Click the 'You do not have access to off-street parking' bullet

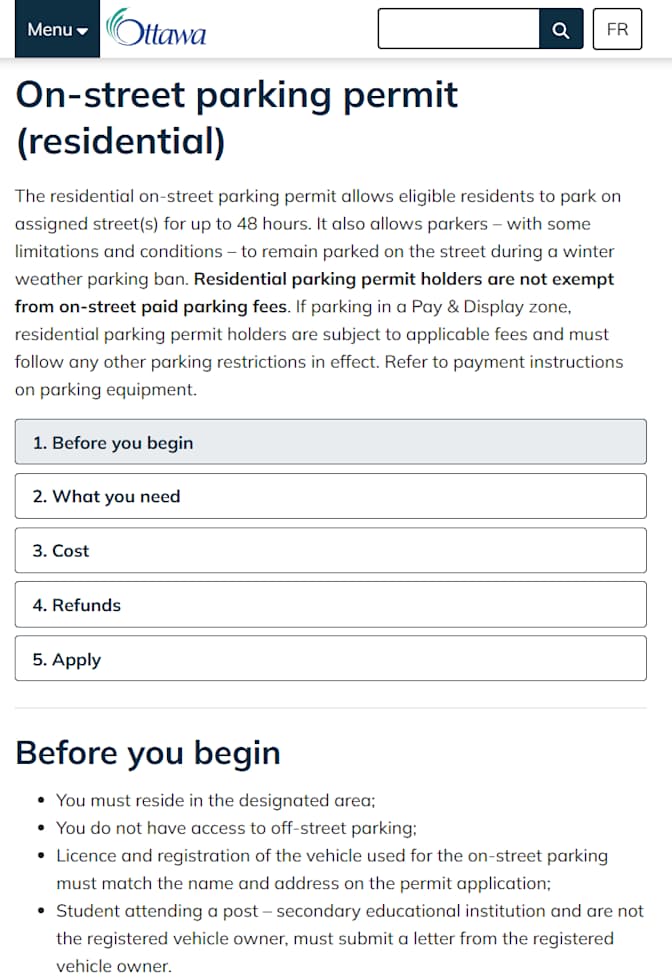coord(236,828)
